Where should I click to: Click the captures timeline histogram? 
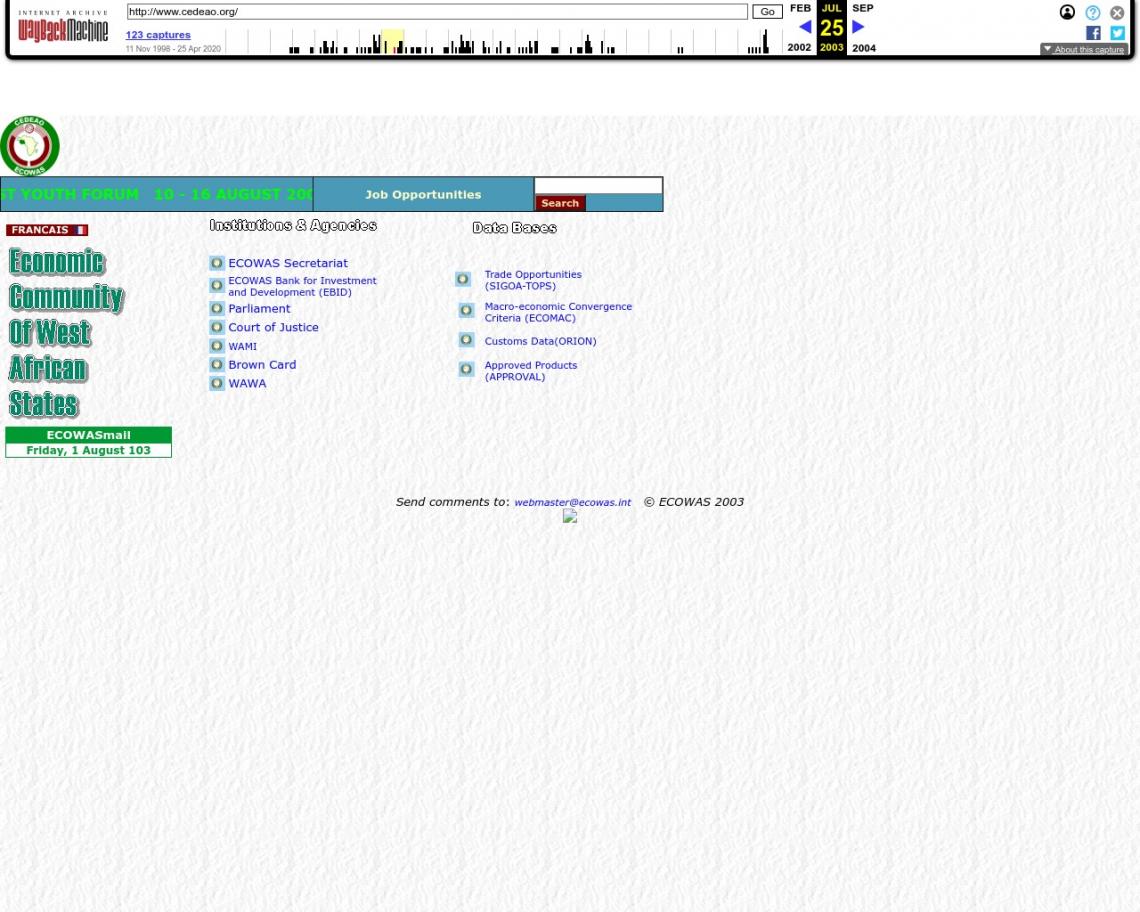click(x=505, y=41)
